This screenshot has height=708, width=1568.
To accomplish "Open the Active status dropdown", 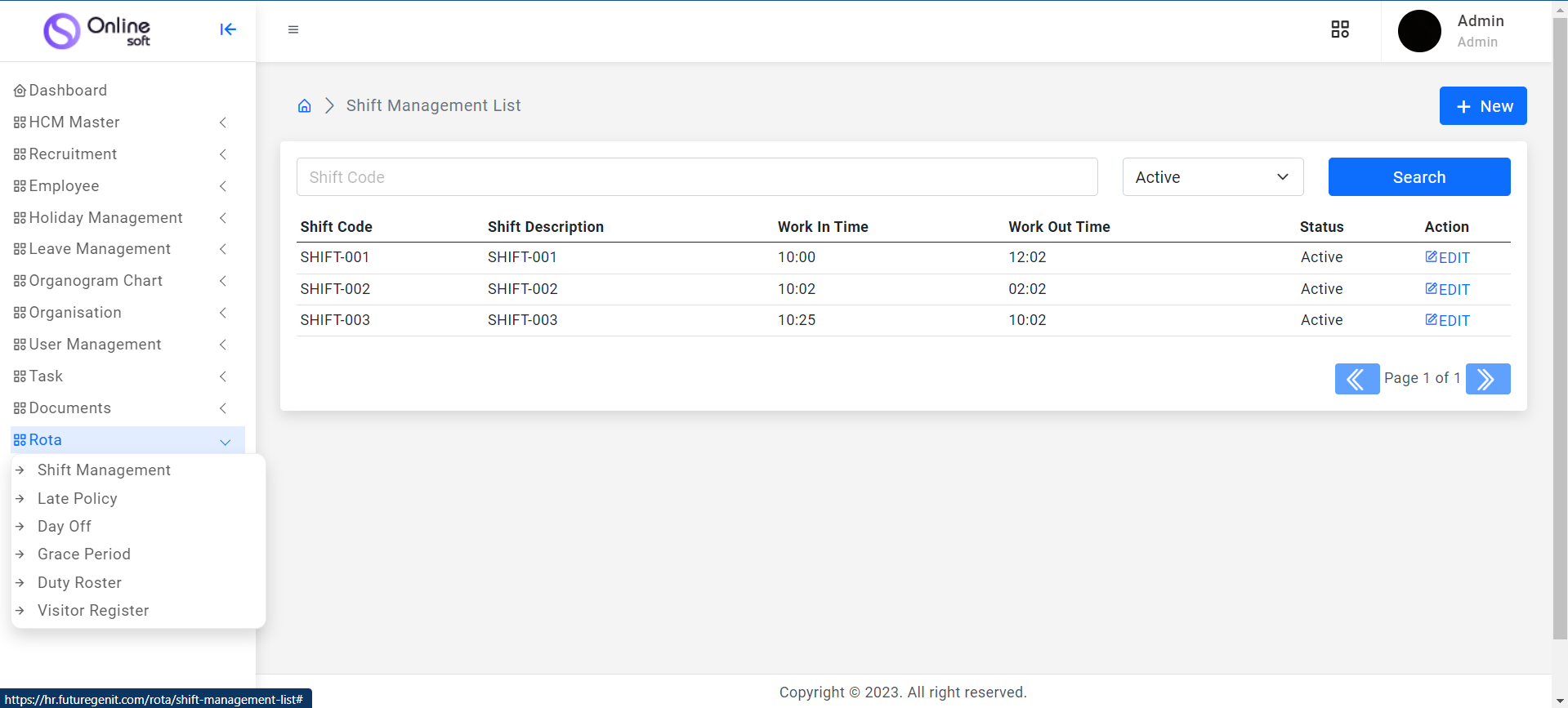I will click(1213, 177).
